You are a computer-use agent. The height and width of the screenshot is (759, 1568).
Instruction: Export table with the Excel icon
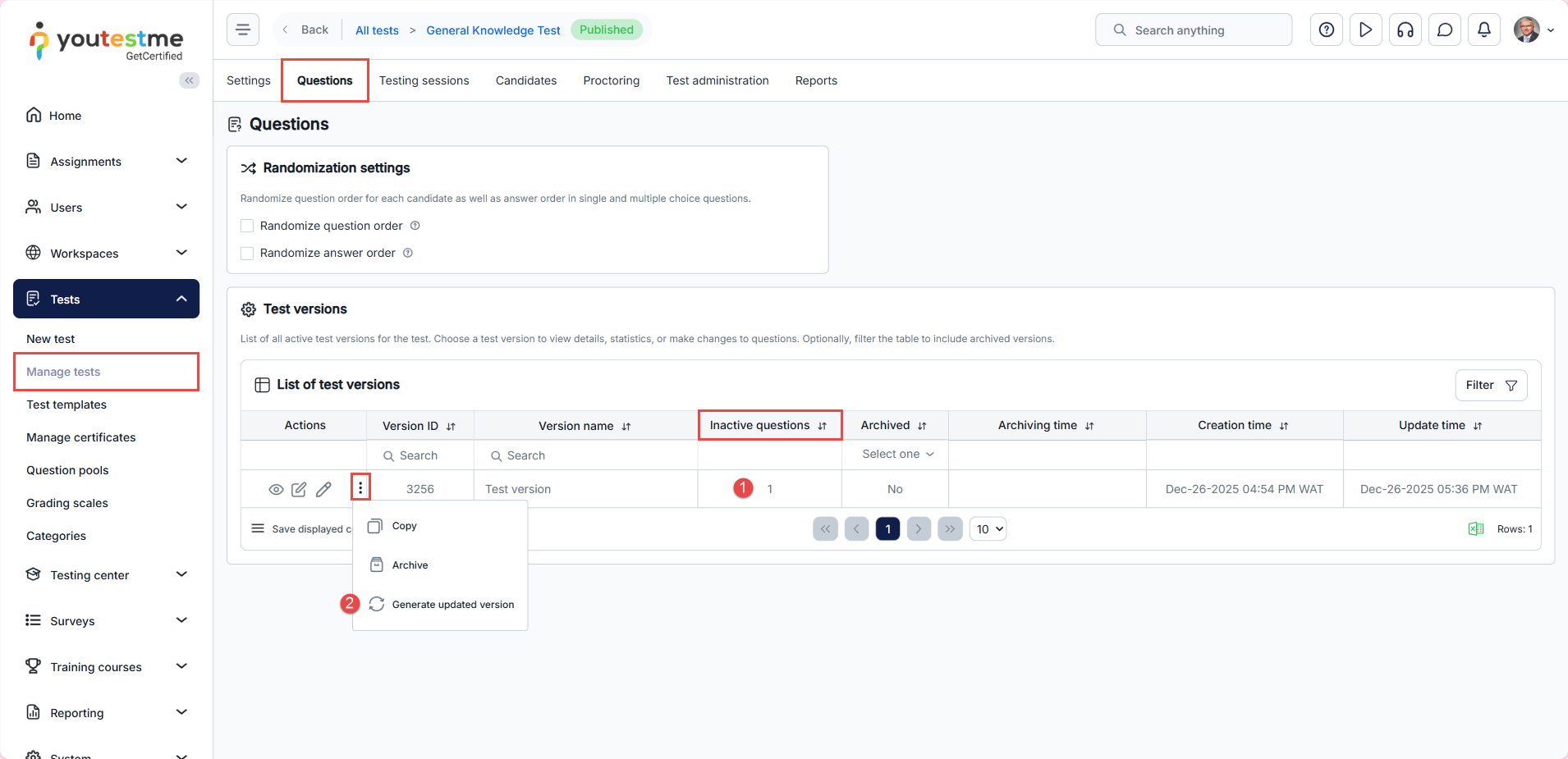point(1475,529)
